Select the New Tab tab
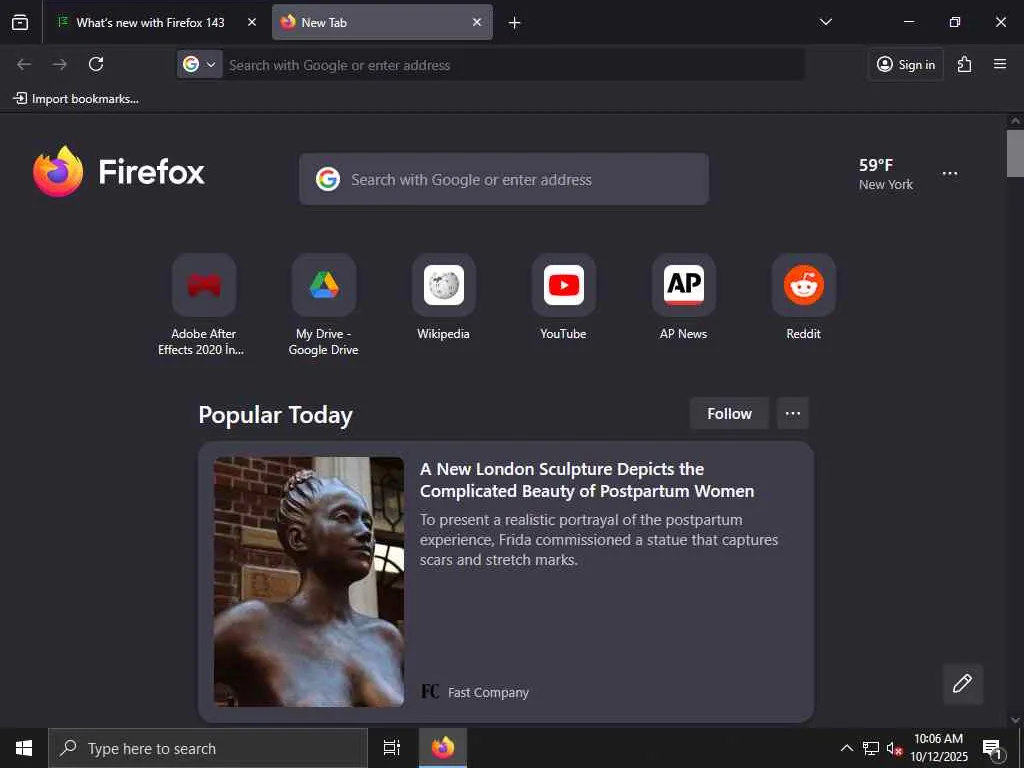Screen dimensions: 1024x768 pos(382,22)
